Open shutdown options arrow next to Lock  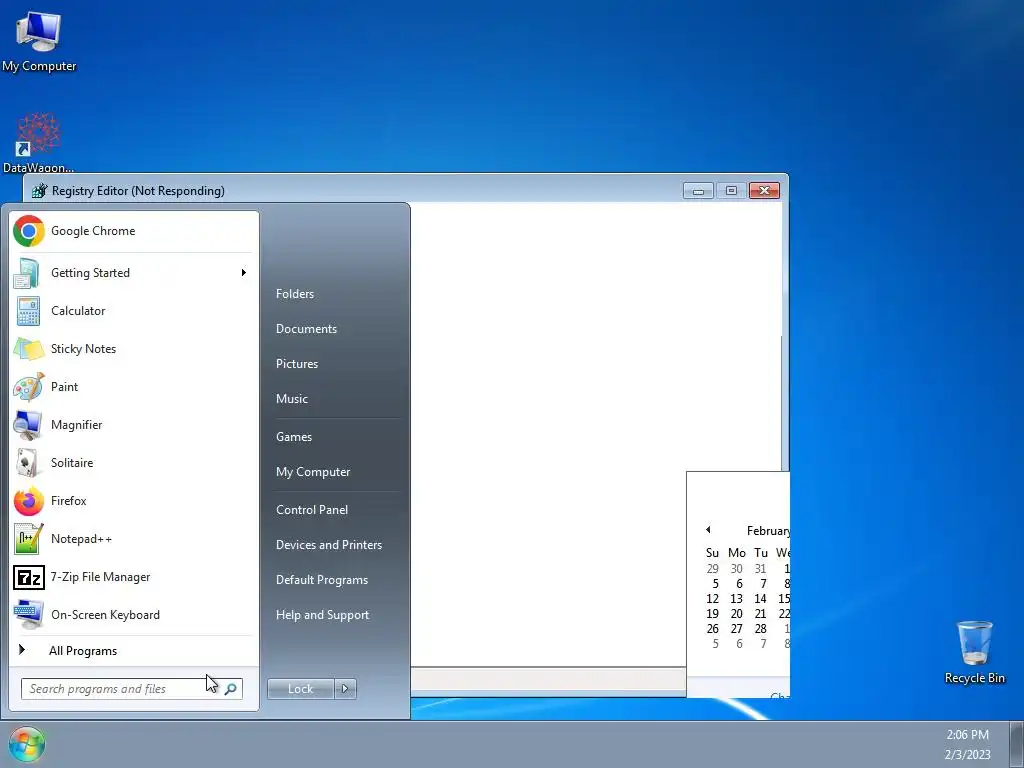coord(345,688)
